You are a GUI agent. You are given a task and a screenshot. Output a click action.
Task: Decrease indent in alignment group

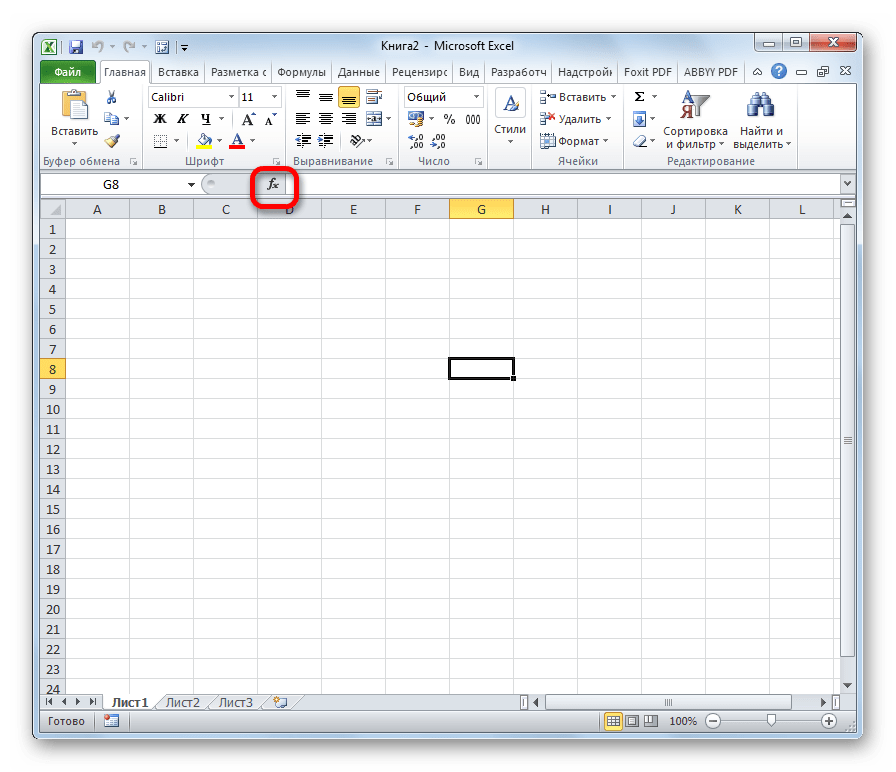pyautogui.click(x=303, y=141)
